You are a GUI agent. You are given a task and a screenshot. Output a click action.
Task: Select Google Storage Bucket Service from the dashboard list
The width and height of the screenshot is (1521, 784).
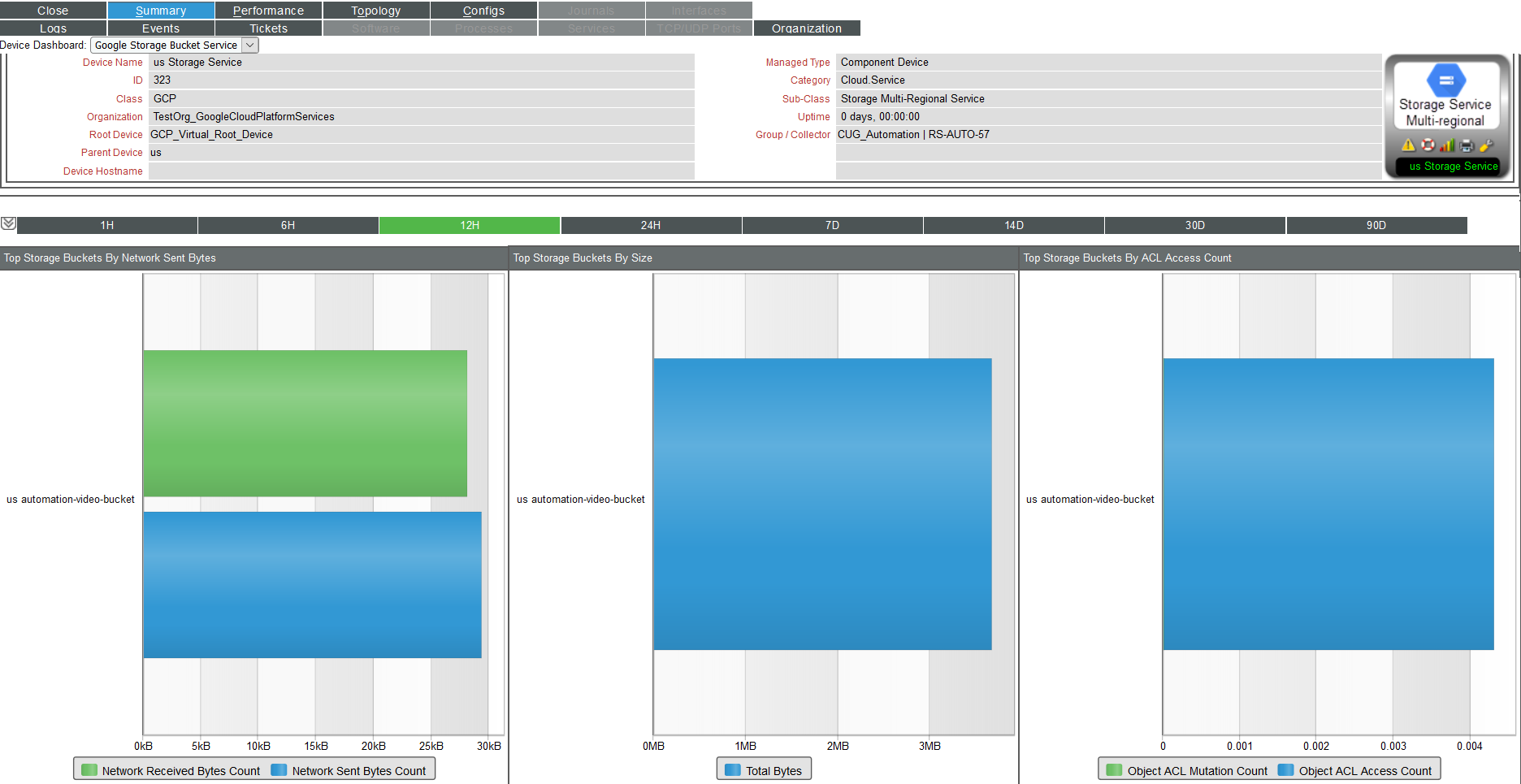click(x=167, y=45)
